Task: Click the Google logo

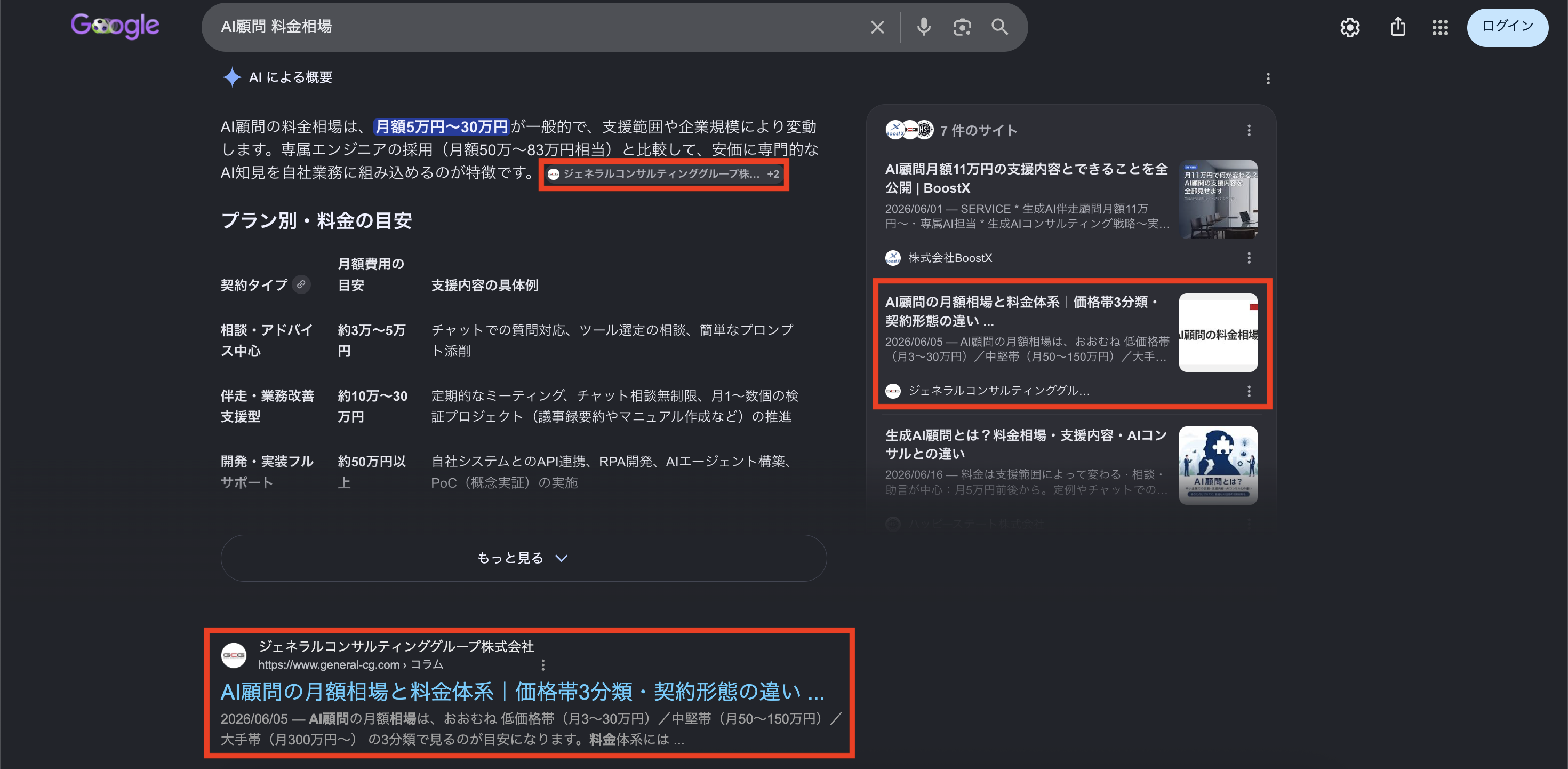Action: [115, 26]
